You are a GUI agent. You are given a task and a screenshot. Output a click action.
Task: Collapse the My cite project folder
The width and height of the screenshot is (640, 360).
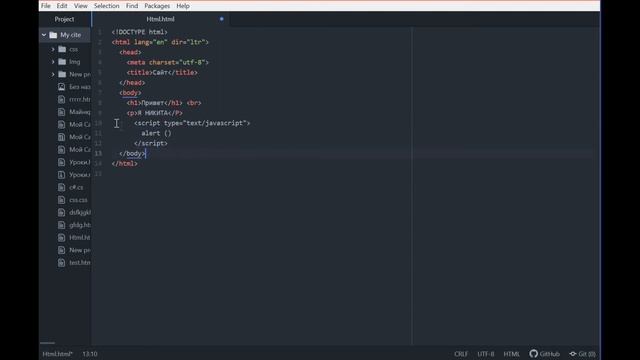[x=44, y=35]
